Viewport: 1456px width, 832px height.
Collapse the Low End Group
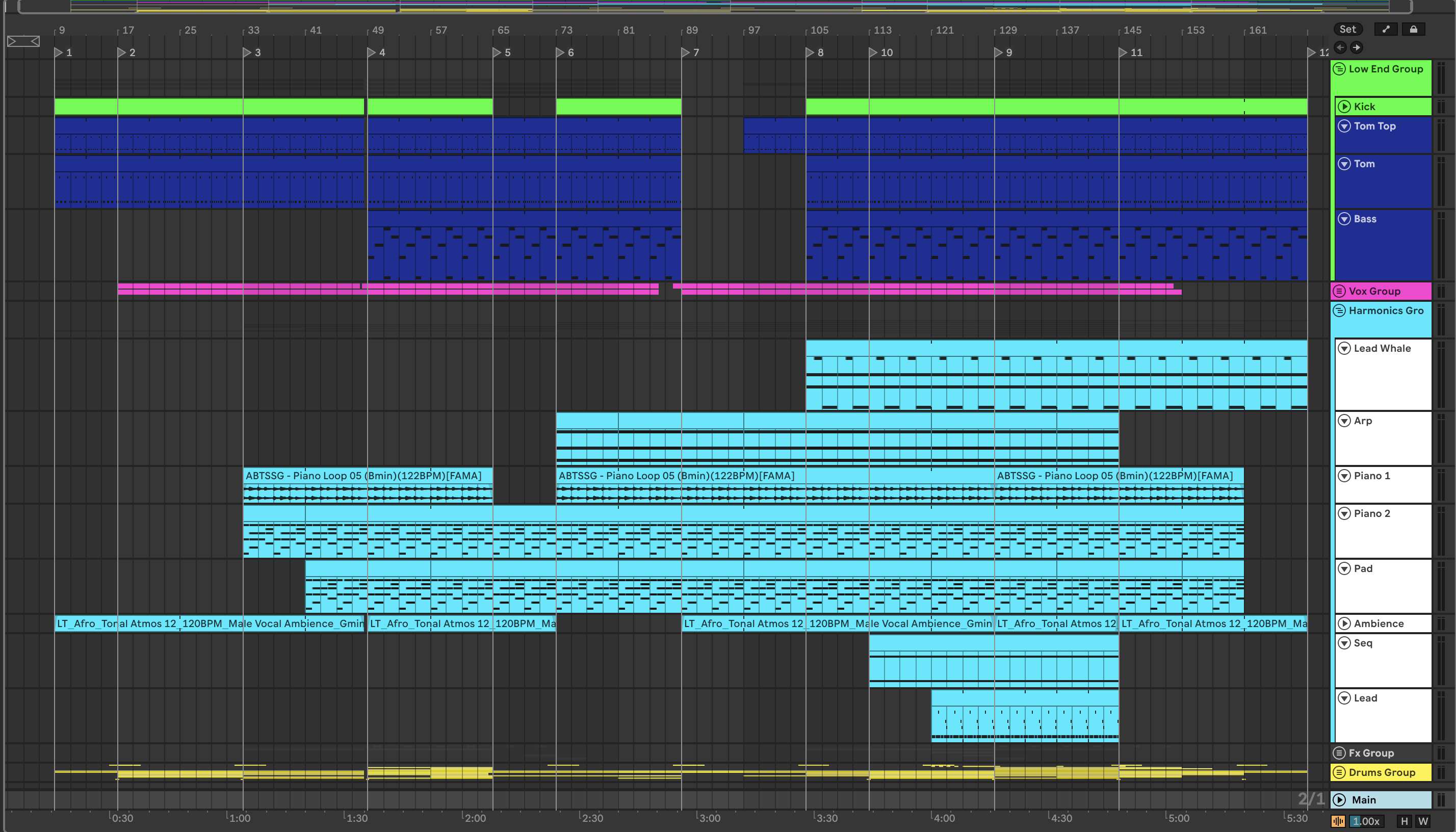pyautogui.click(x=1339, y=69)
